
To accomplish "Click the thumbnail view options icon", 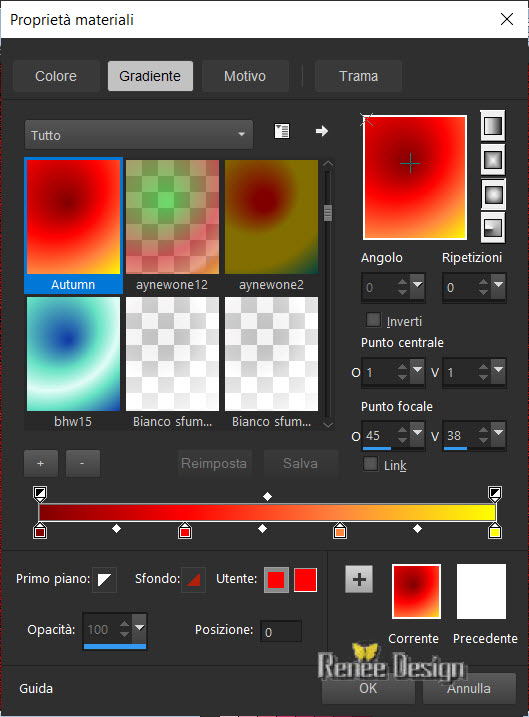I will [282, 131].
